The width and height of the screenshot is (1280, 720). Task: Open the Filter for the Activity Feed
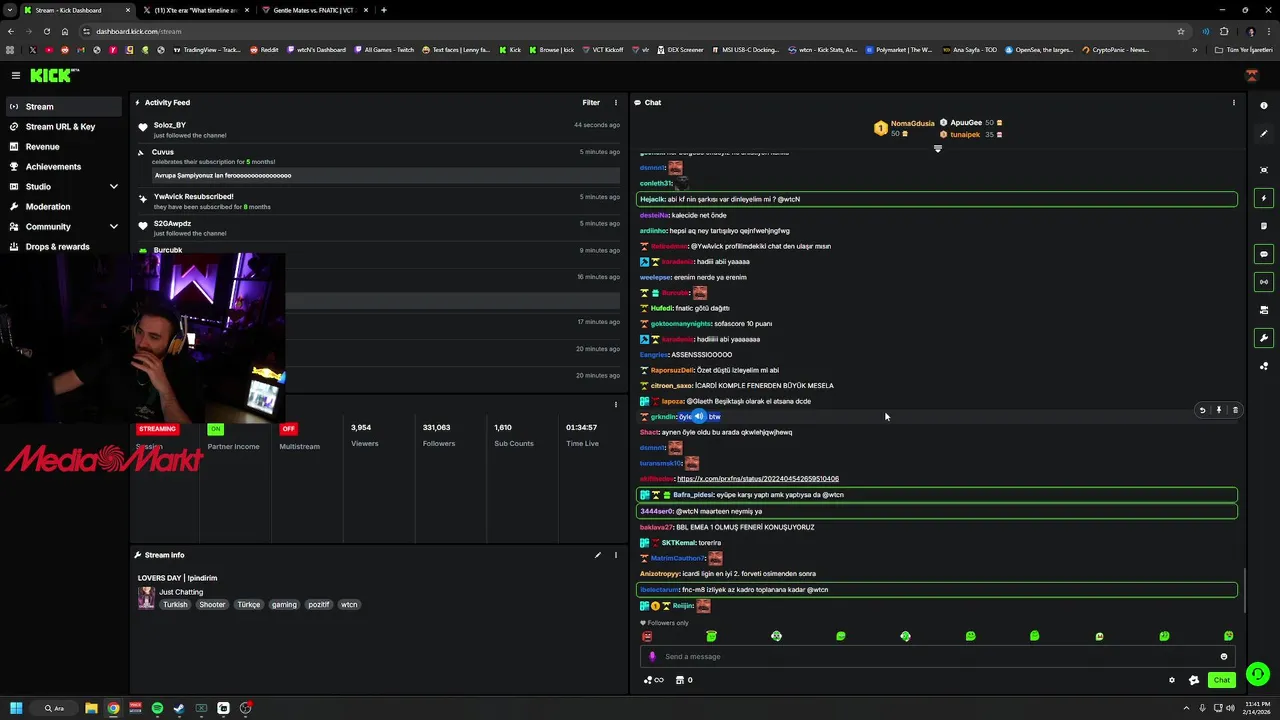pyautogui.click(x=591, y=102)
